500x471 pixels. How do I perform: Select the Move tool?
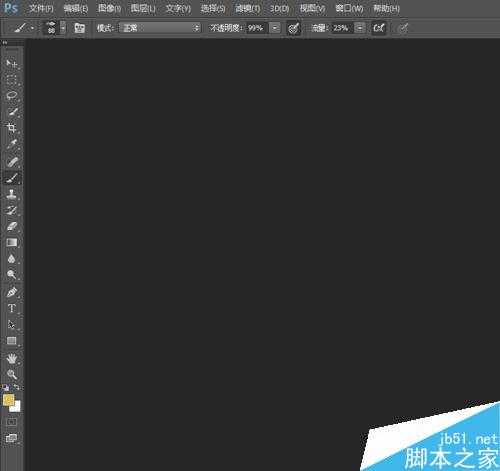(x=11, y=63)
